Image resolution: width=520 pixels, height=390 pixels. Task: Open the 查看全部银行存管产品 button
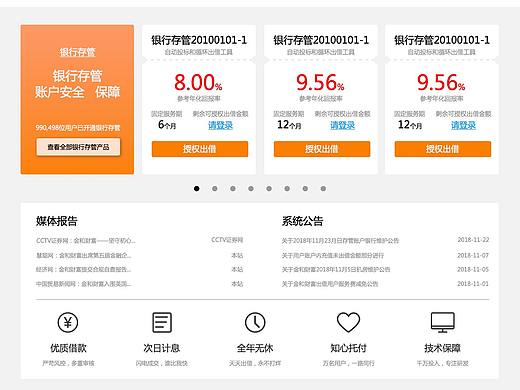[x=78, y=147]
